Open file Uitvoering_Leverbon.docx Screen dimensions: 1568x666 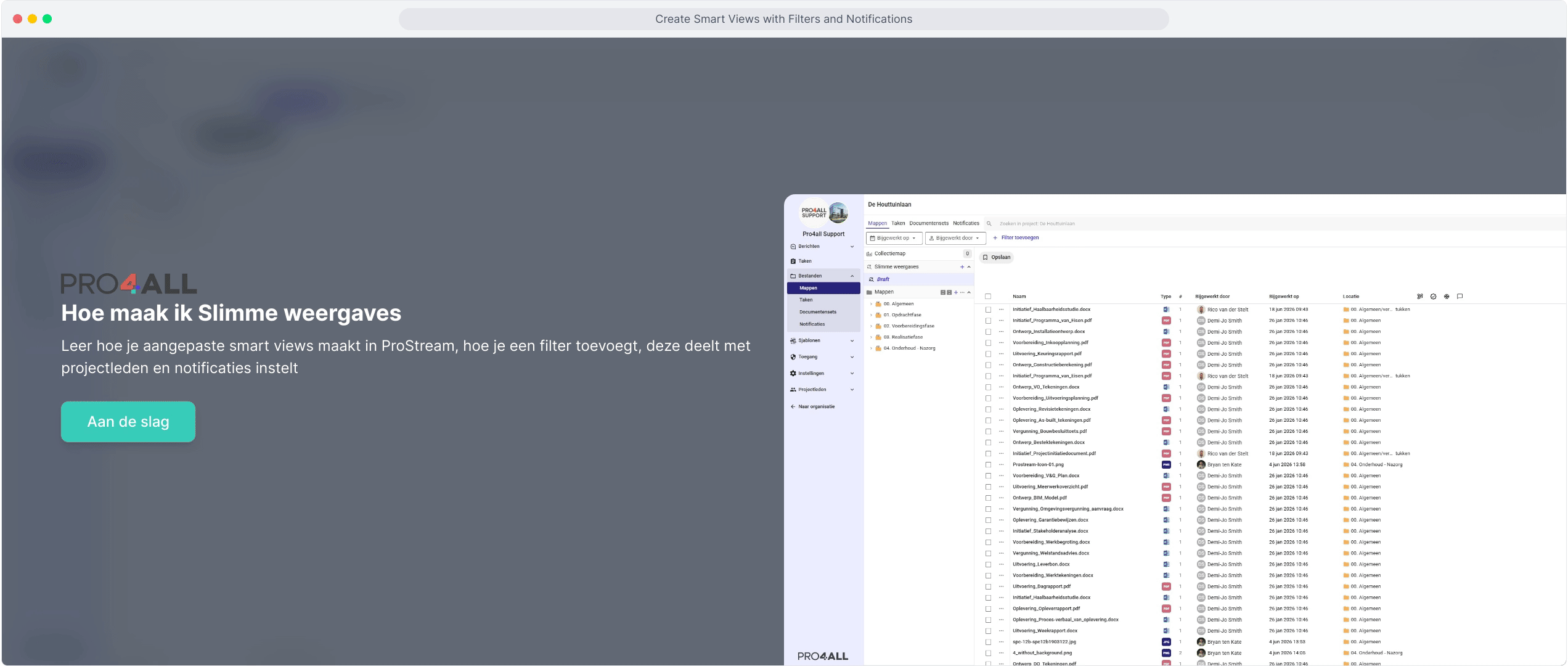[1041, 565]
